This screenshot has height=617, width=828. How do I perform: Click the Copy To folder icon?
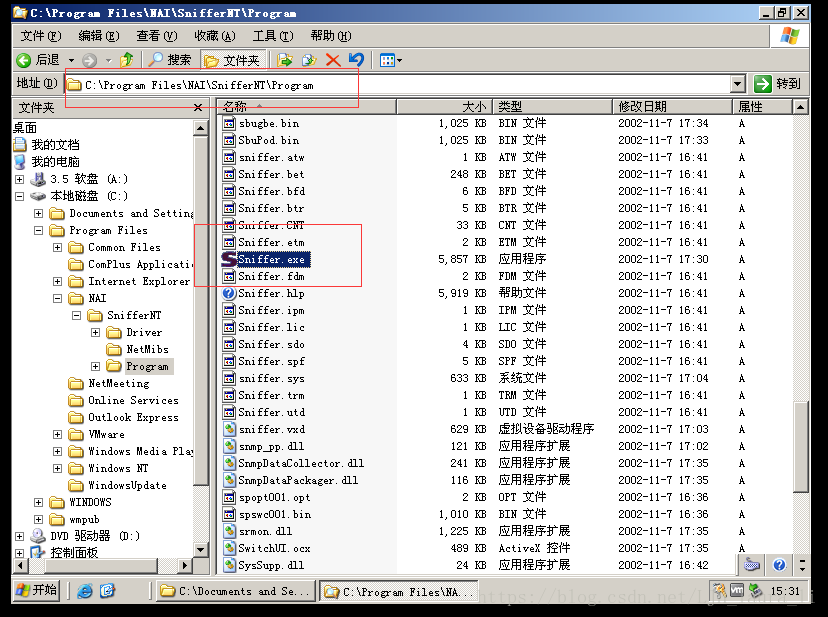(309, 60)
